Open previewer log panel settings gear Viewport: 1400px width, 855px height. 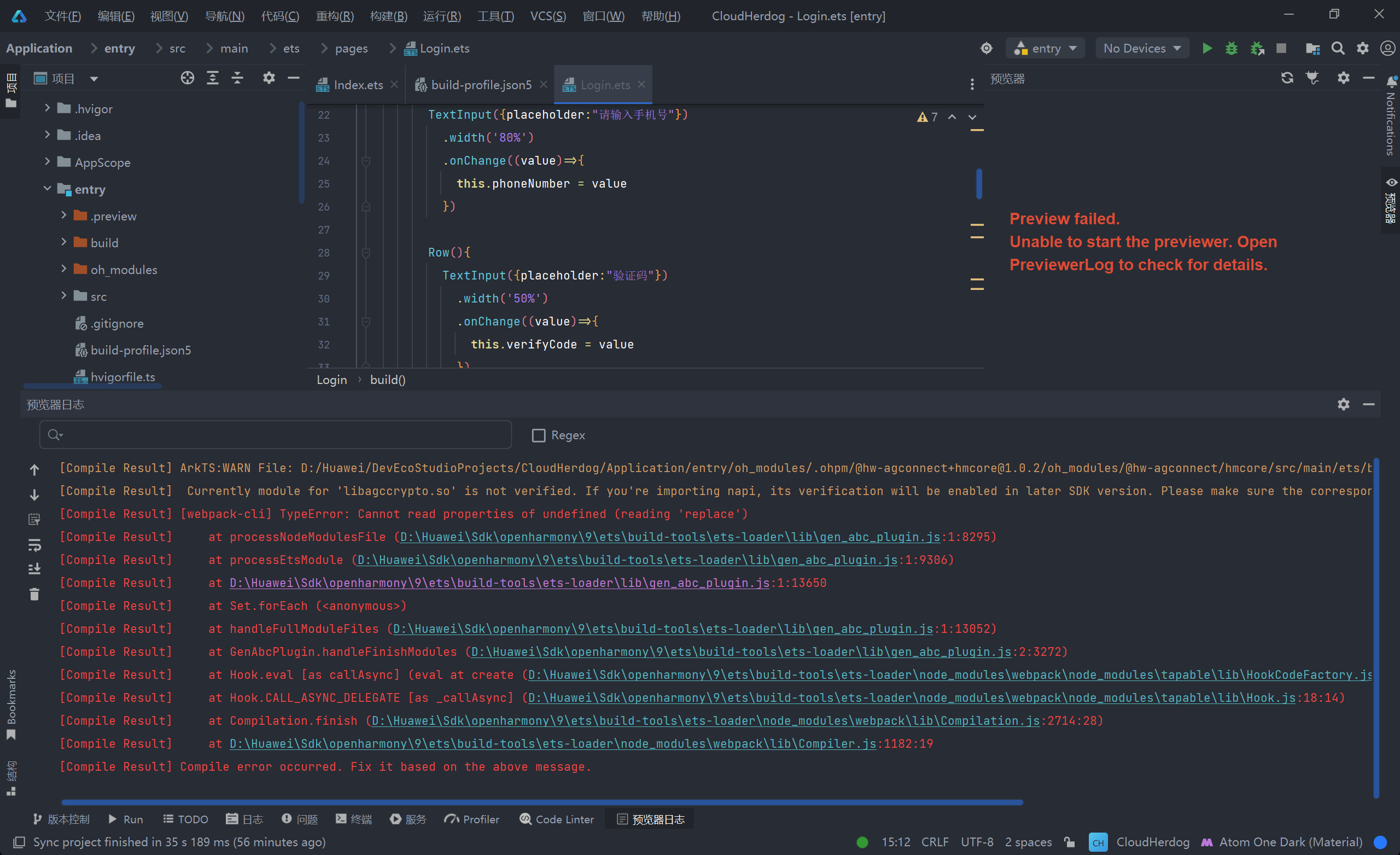point(1343,404)
